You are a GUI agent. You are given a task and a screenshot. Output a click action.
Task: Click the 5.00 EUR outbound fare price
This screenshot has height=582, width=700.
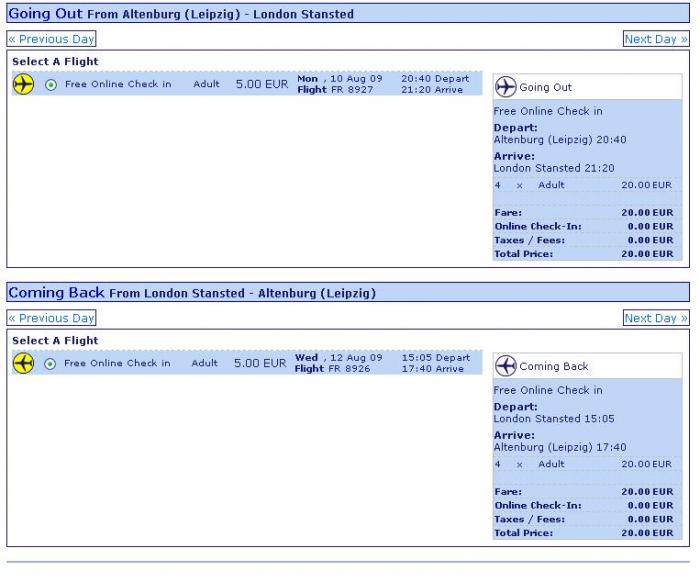tap(262, 84)
